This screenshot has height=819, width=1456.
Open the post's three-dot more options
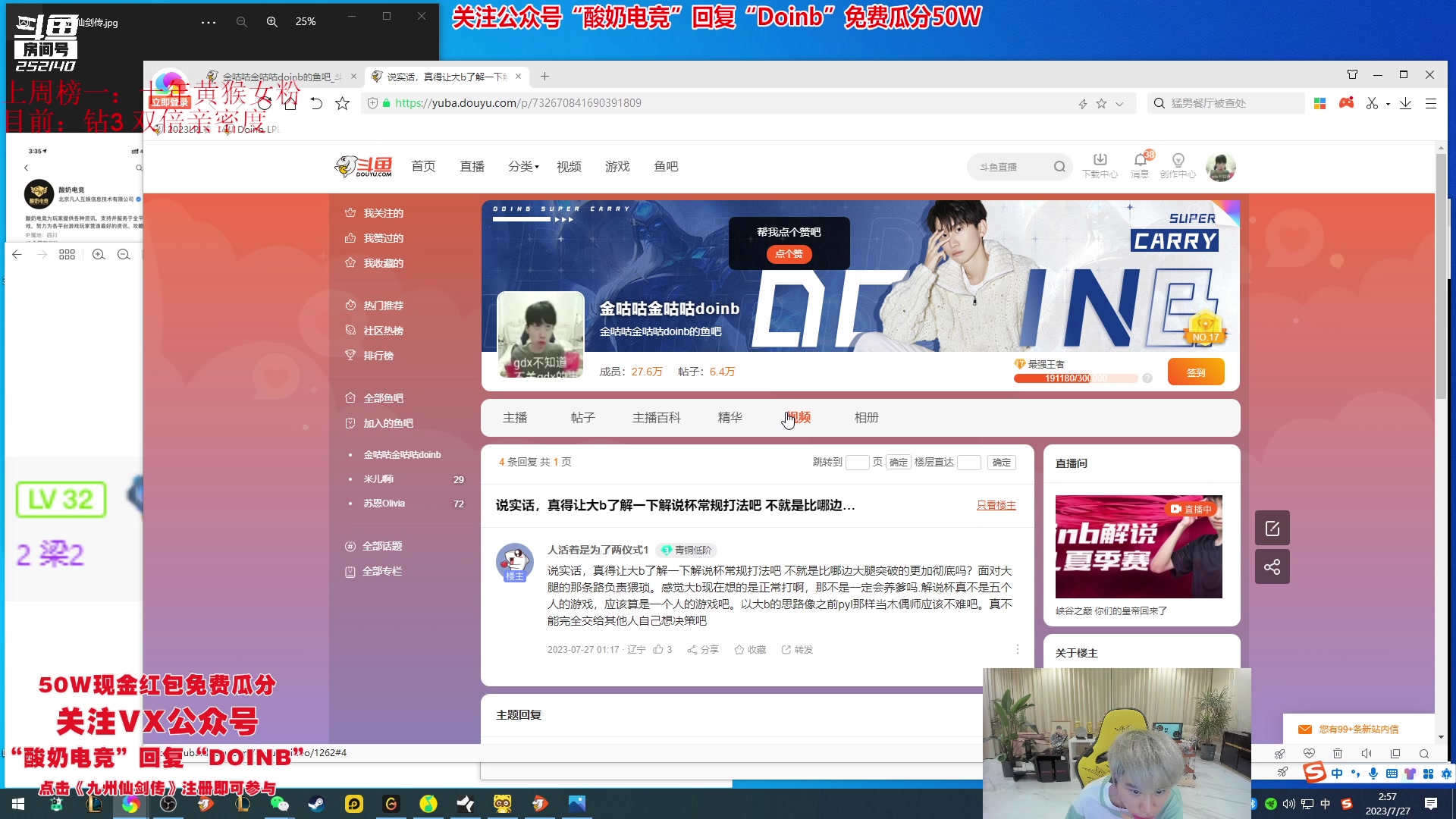pos(1018,650)
